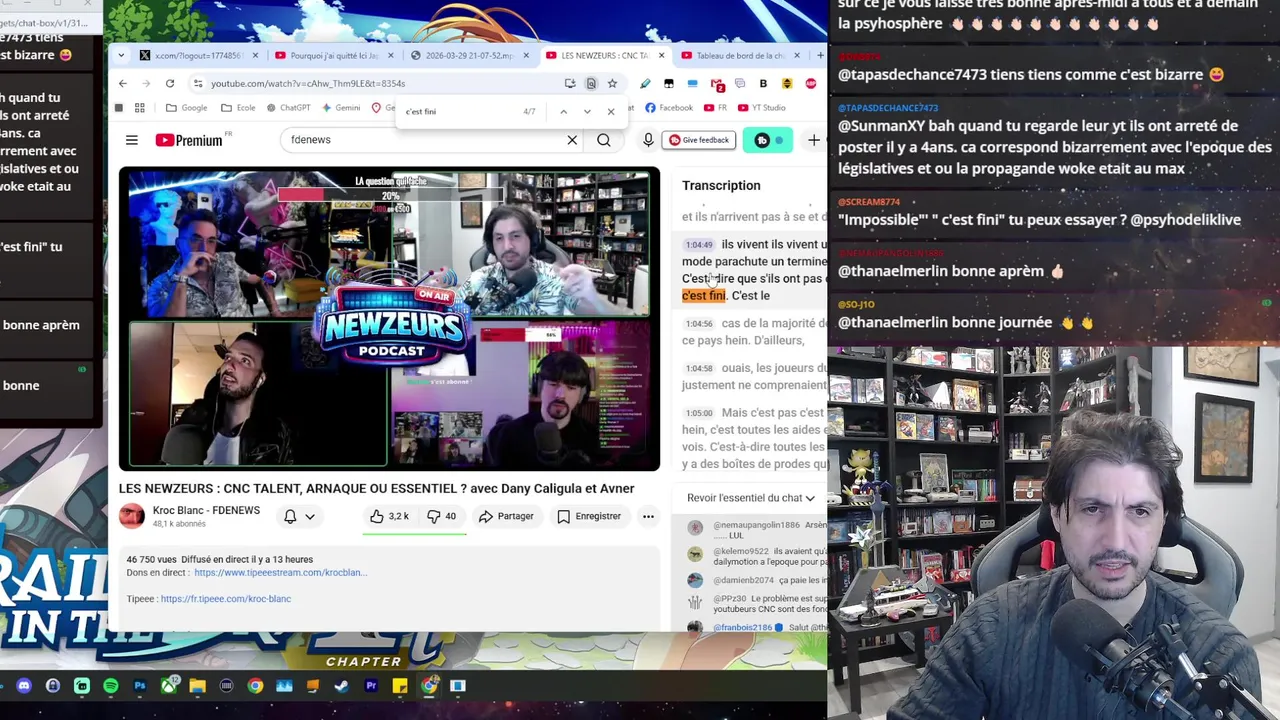Click the bold B extension icon
Viewport: 1280px width, 720px height.
click(763, 84)
